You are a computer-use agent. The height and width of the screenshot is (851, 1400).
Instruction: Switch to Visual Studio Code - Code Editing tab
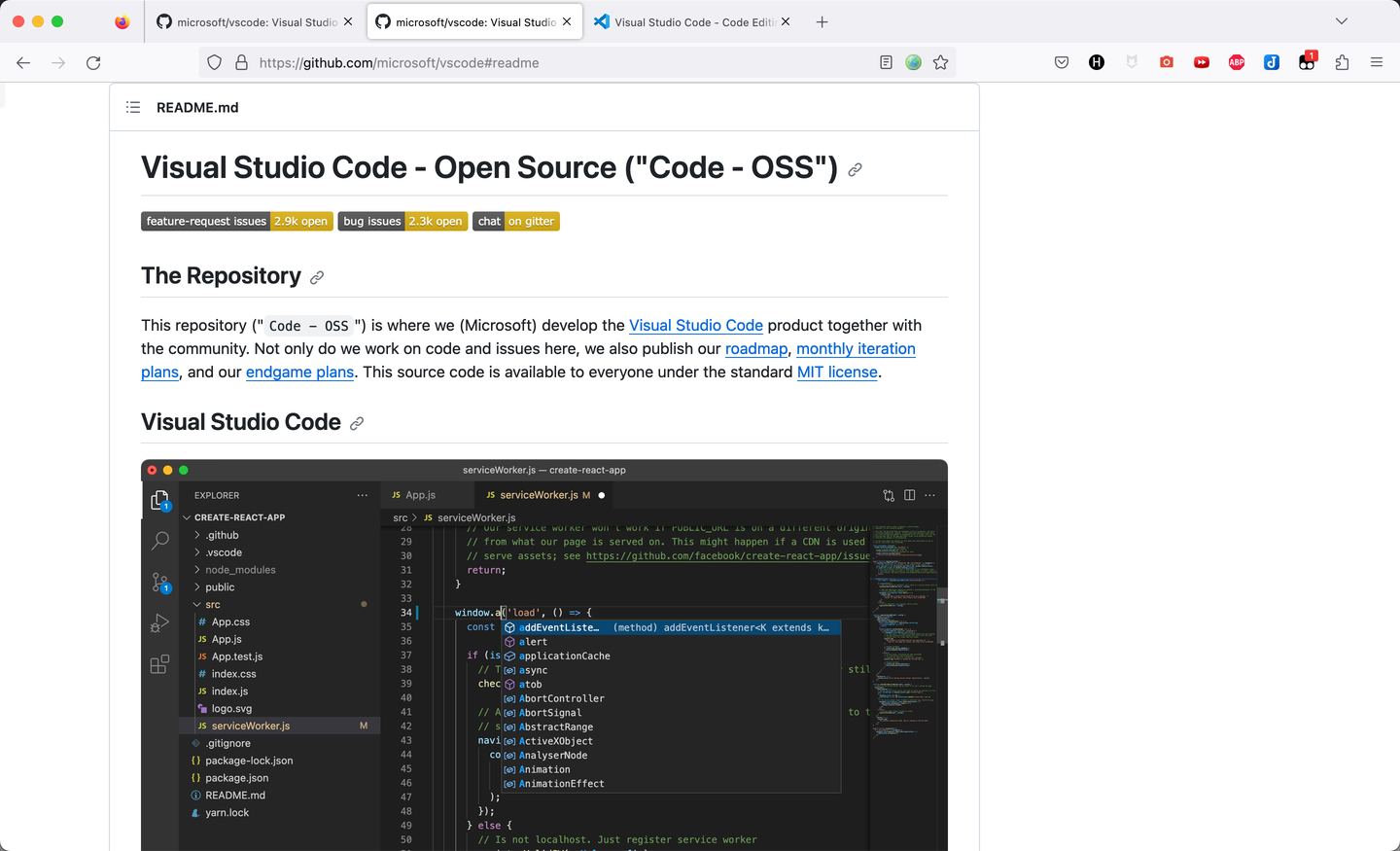(693, 21)
